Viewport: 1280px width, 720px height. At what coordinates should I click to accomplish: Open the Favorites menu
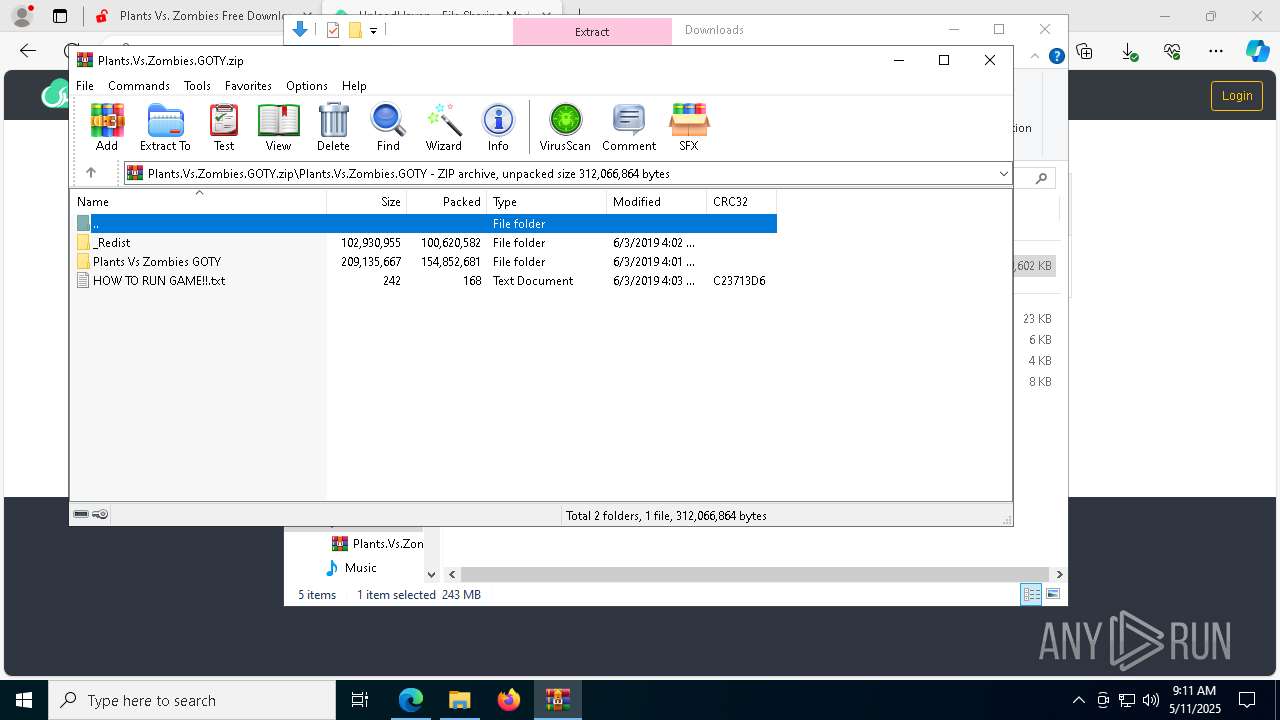248,86
